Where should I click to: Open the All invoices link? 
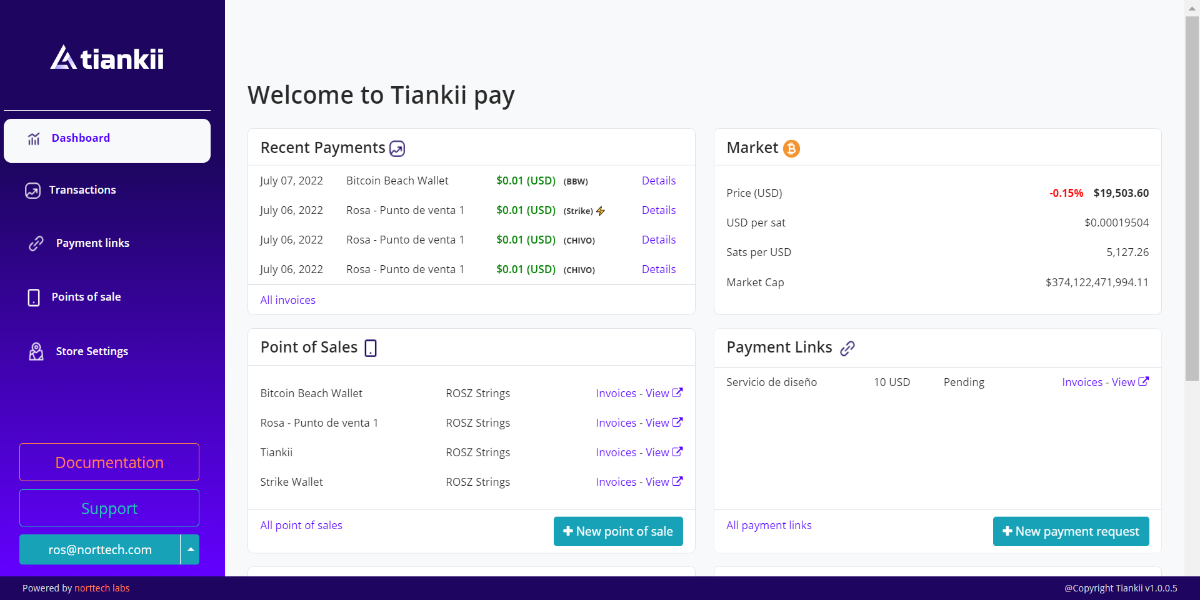coord(287,299)
